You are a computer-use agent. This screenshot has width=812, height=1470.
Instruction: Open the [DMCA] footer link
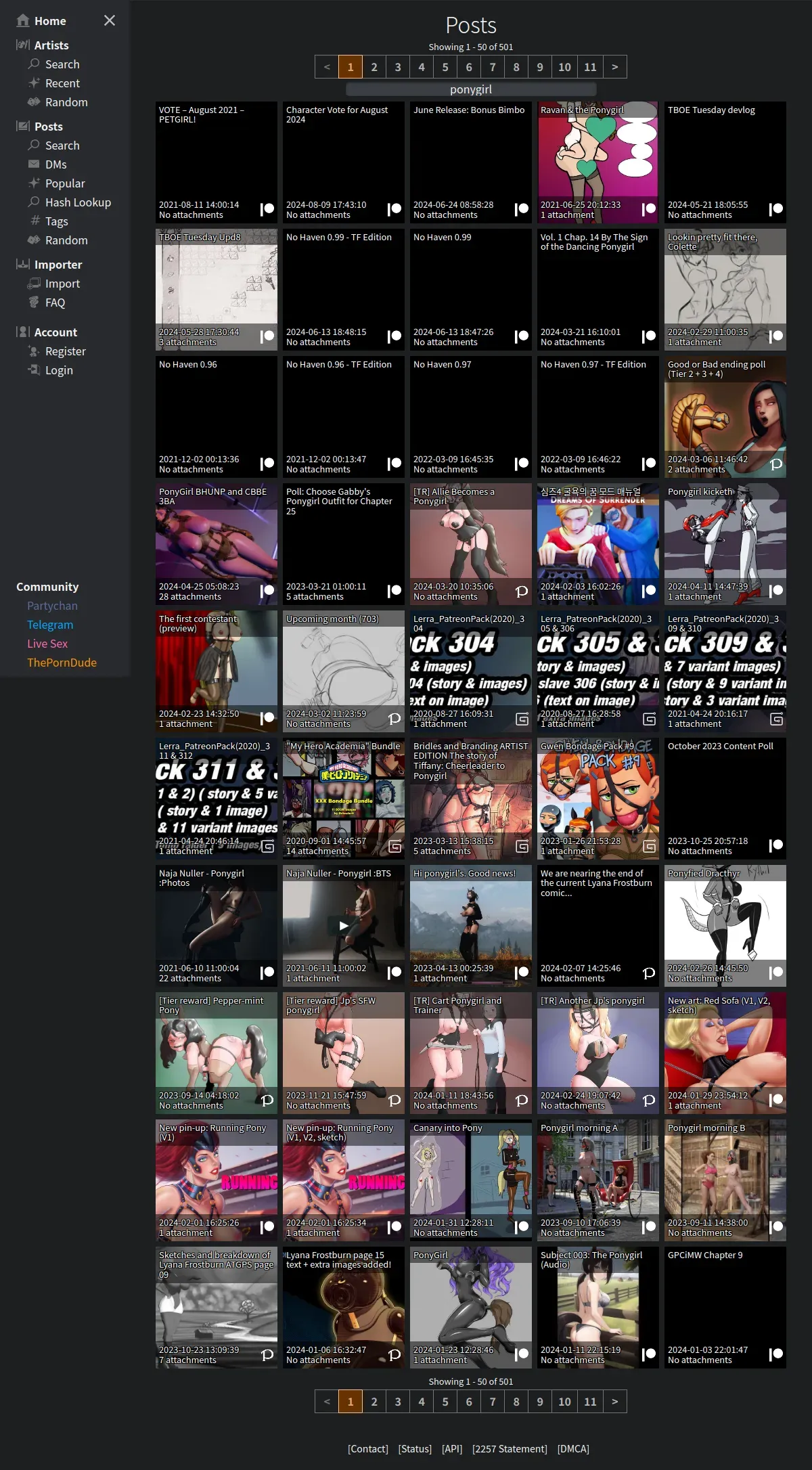click(x=573, y=1449)
